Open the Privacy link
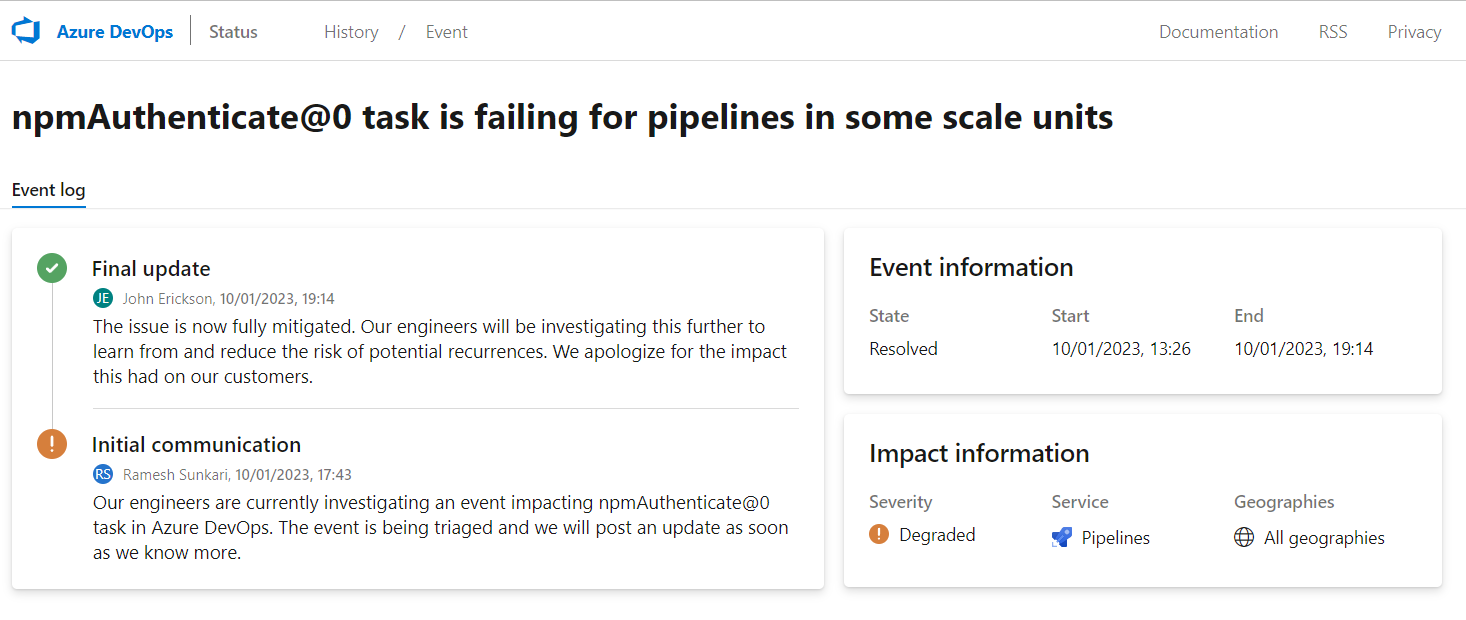The width and height of the screenshot is (1466, 620). point(1414,32)
